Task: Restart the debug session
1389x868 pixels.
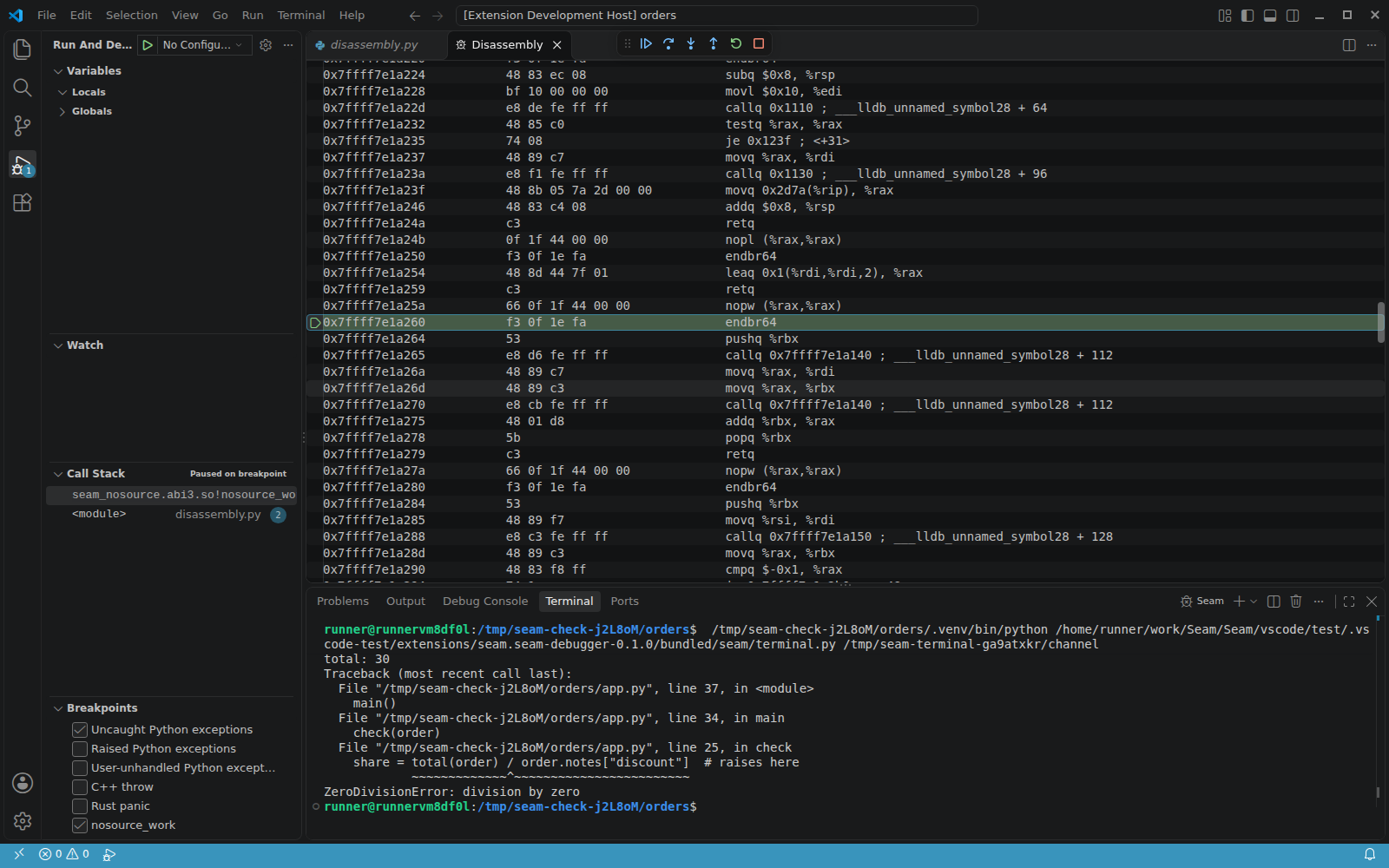Action: (736, 43)
